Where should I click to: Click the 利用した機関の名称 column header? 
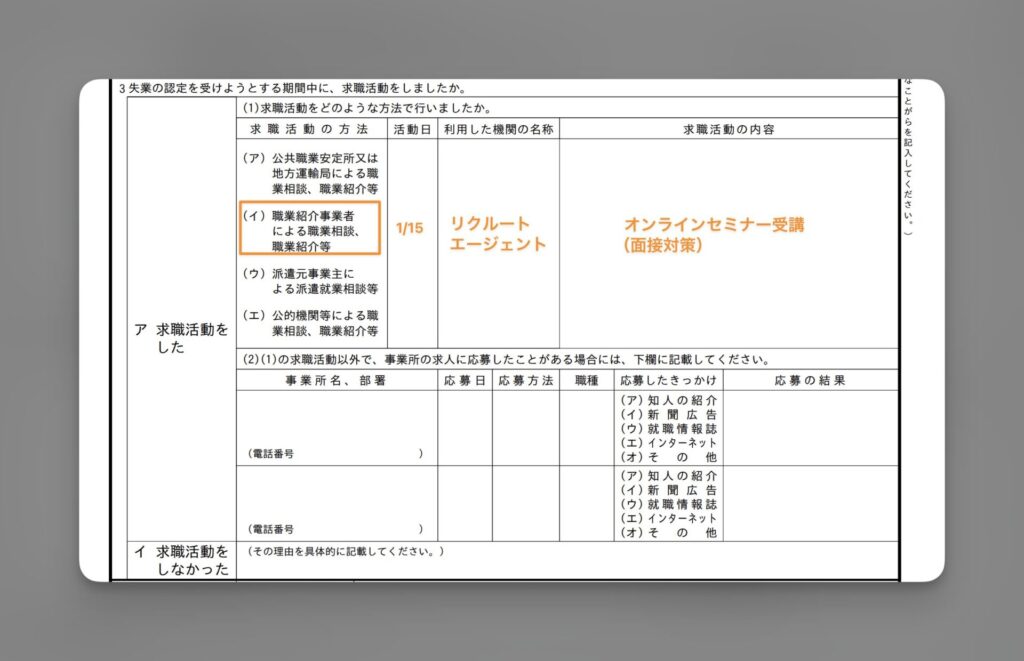(x=497, y=127)
